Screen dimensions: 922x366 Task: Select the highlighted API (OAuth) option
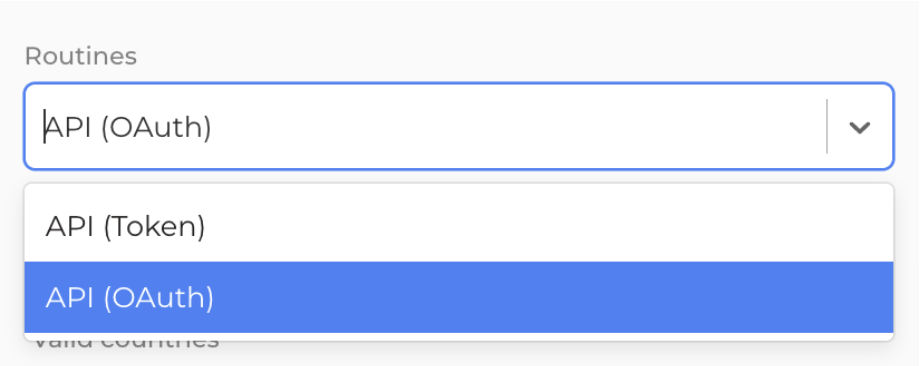tap(459, 297)
